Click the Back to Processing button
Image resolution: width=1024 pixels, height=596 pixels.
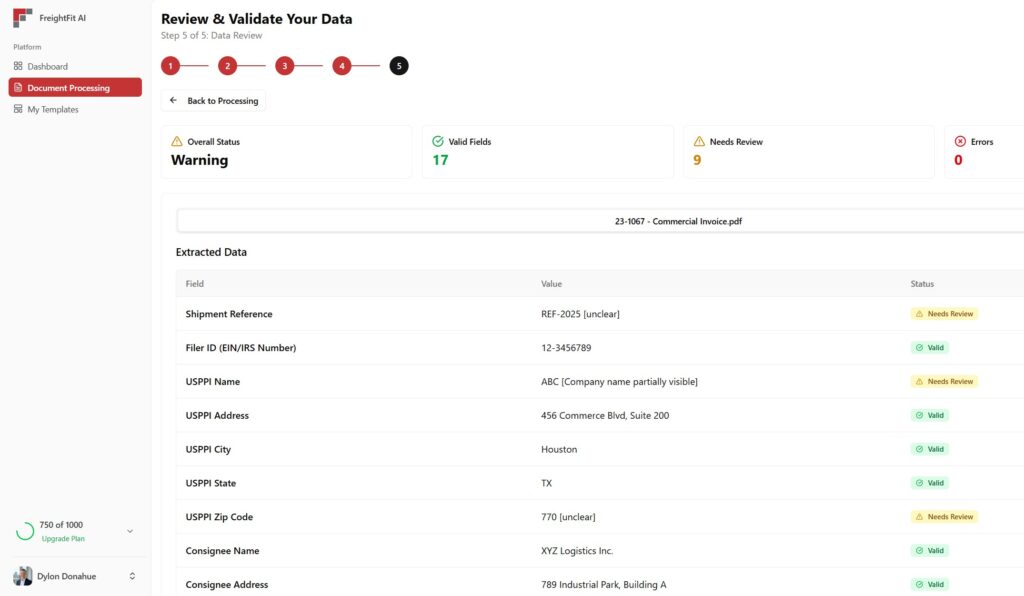tap(214, 101)
